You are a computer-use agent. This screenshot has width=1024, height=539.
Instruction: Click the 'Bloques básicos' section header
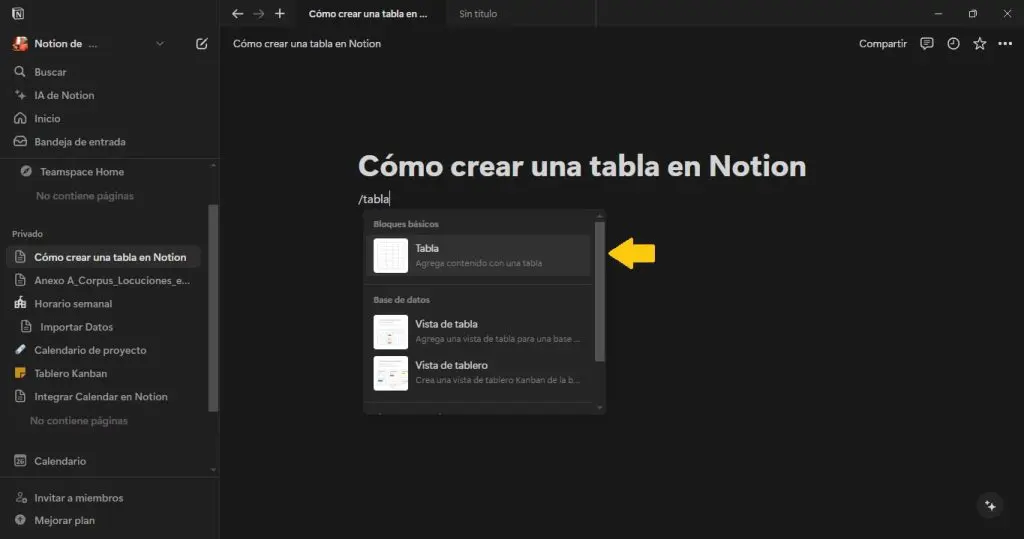tap(406, 224)
